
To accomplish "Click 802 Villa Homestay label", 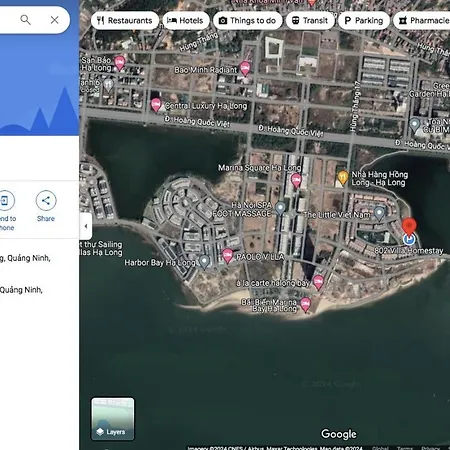I will click(x=409, y=251).
